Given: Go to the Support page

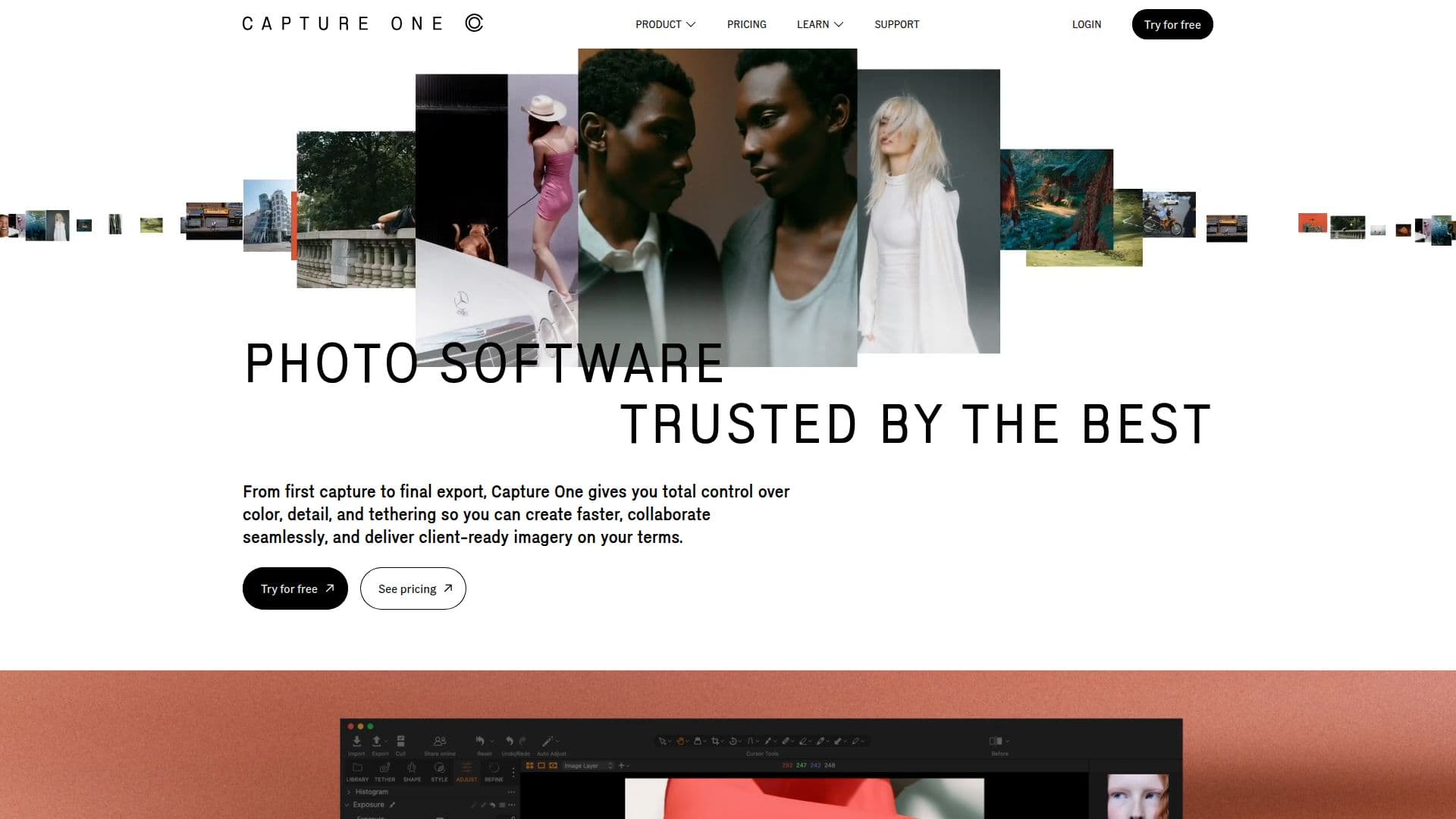Looking at the screenshot, I should (896, 24).
